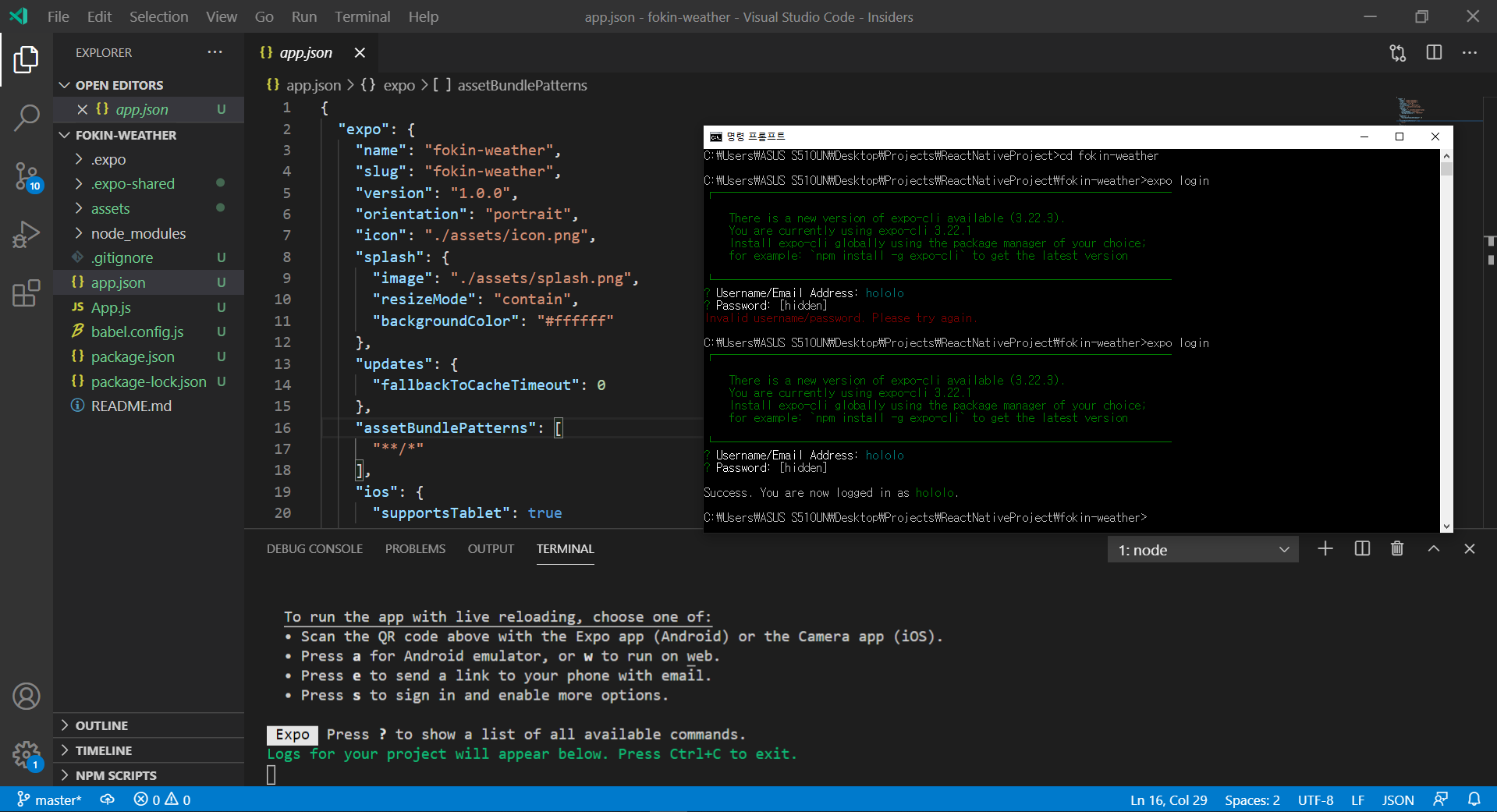This screenshot has height=812, width=1497.
Task: Open the Explorer view in activity bar
Action: [x=26, y=59]
